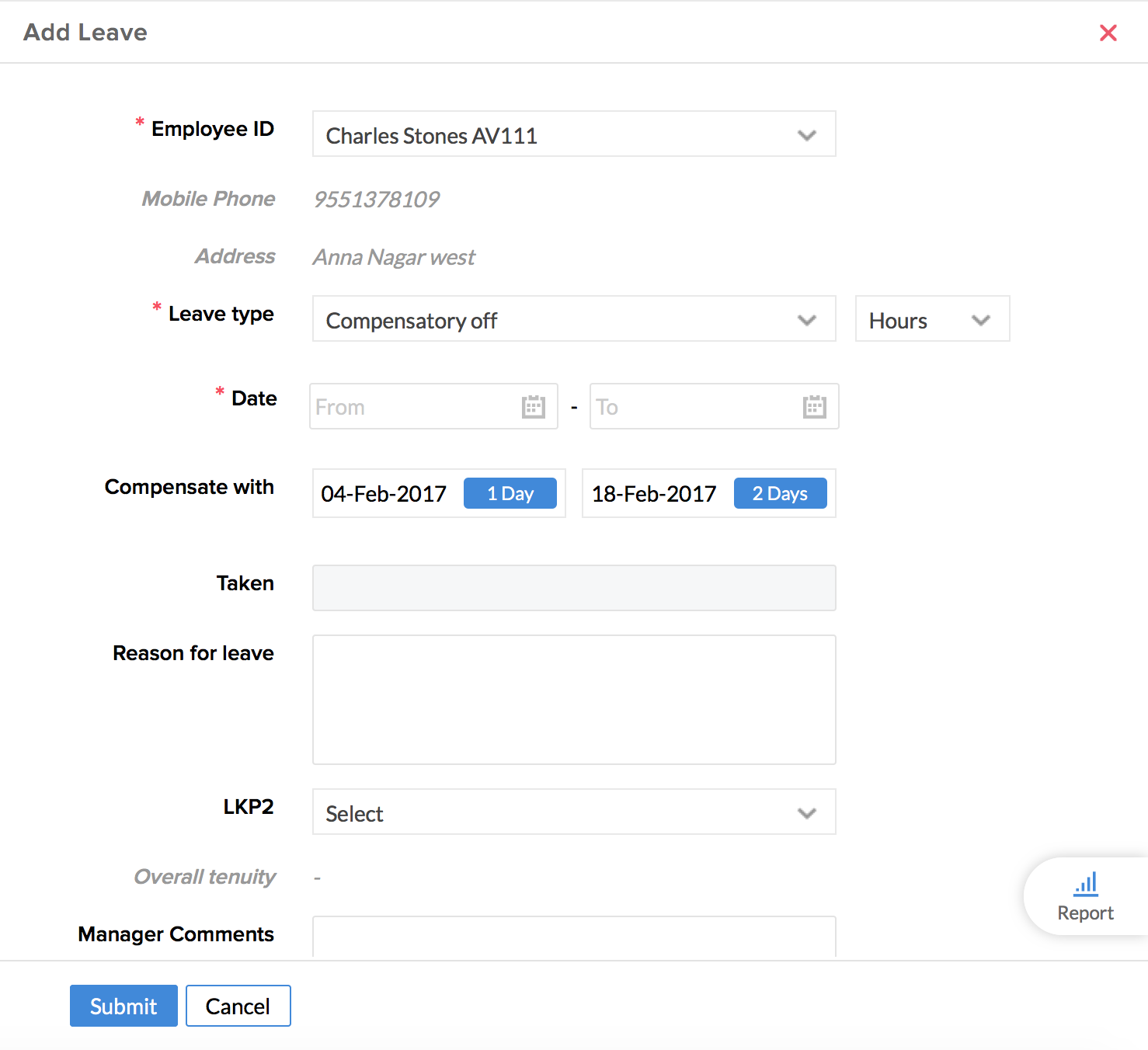
Task: Close the Add Leave dialog
Action: [1108, 33]
